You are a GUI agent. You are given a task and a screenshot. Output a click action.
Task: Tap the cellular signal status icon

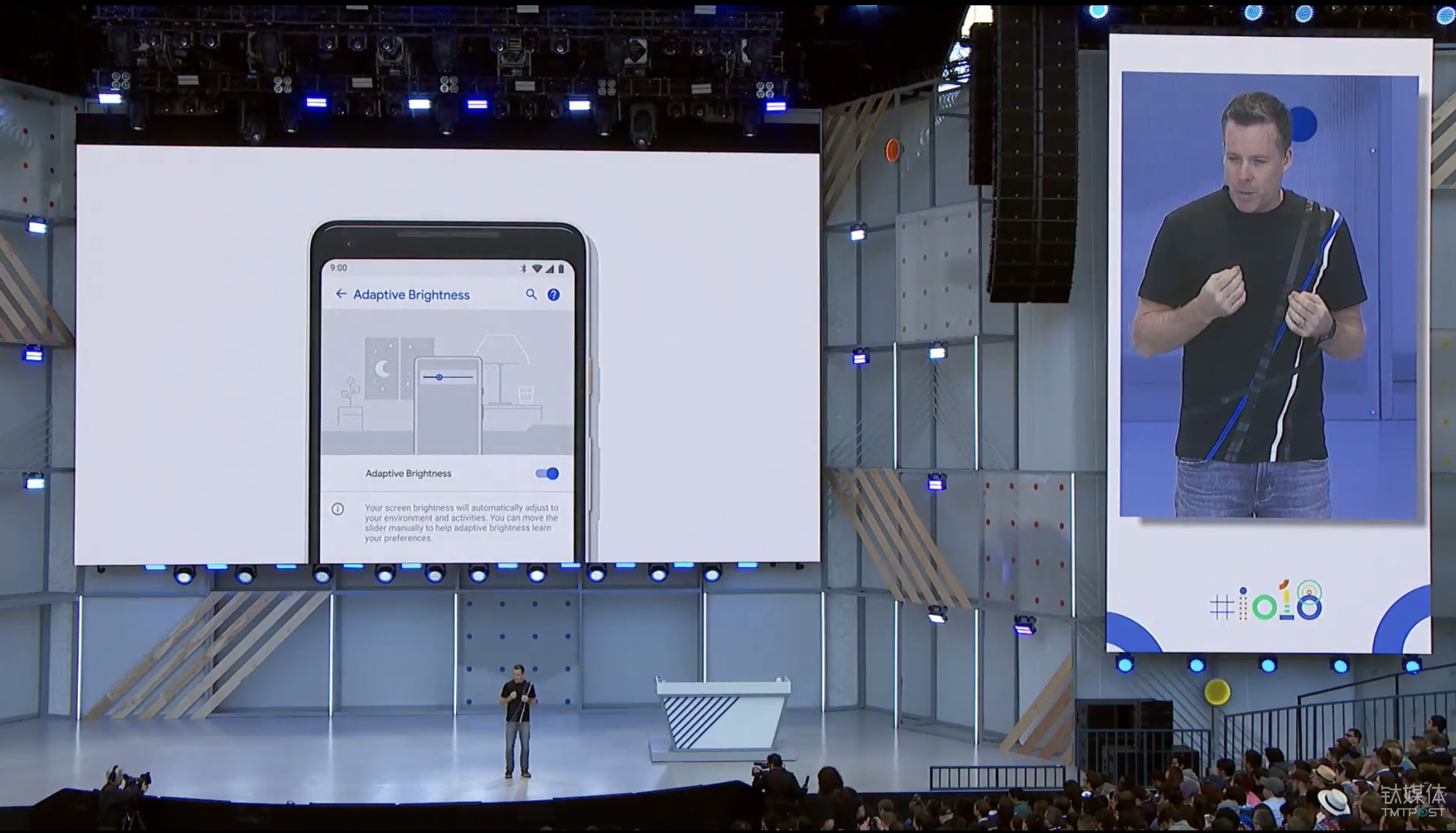pos(549,268)
